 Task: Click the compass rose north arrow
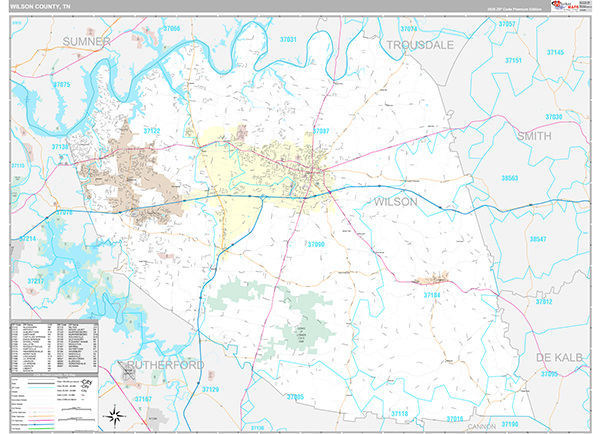click(116, 413)
